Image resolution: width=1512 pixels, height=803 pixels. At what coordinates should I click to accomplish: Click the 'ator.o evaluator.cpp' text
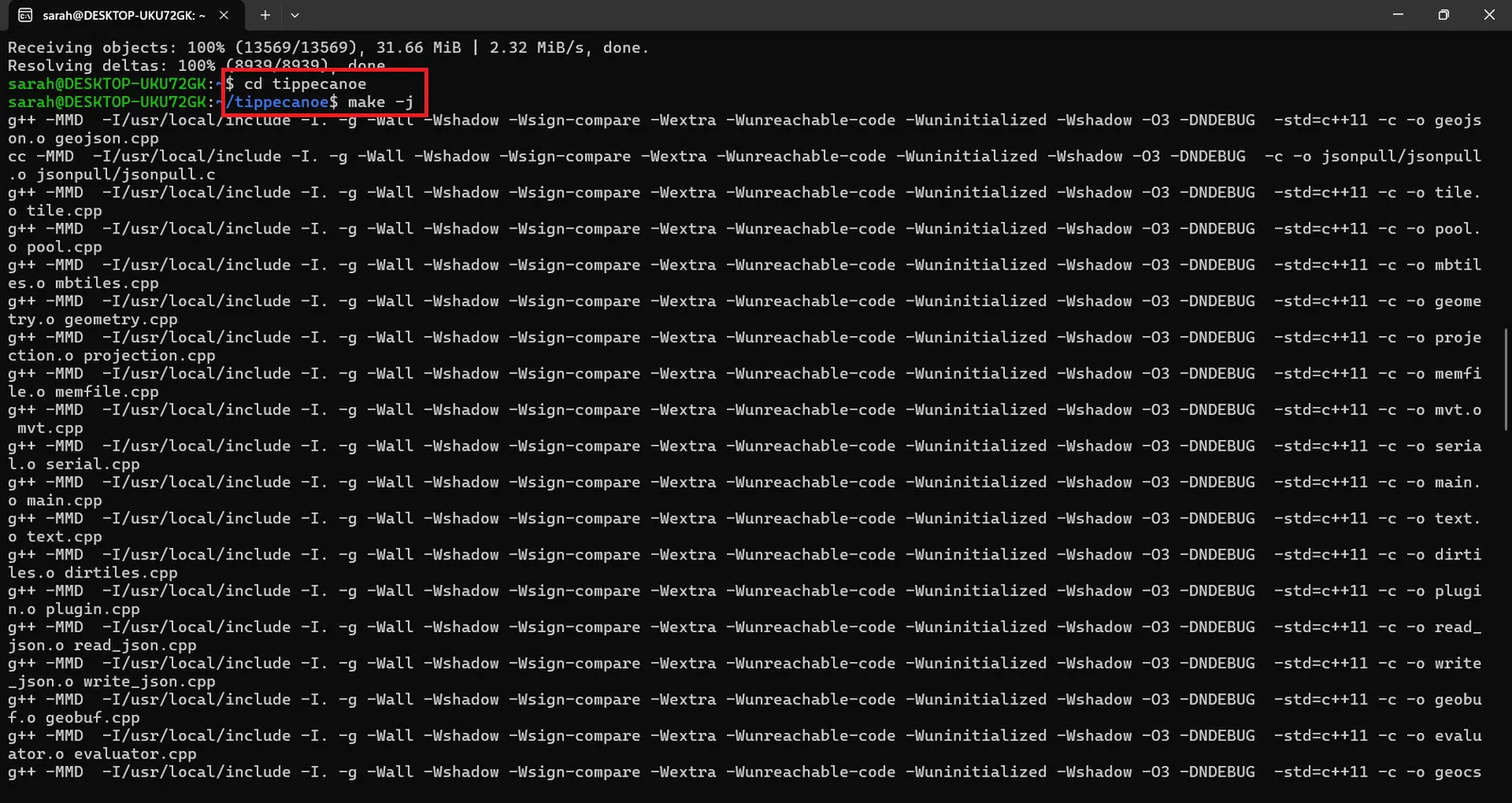(x=102, y=754)
